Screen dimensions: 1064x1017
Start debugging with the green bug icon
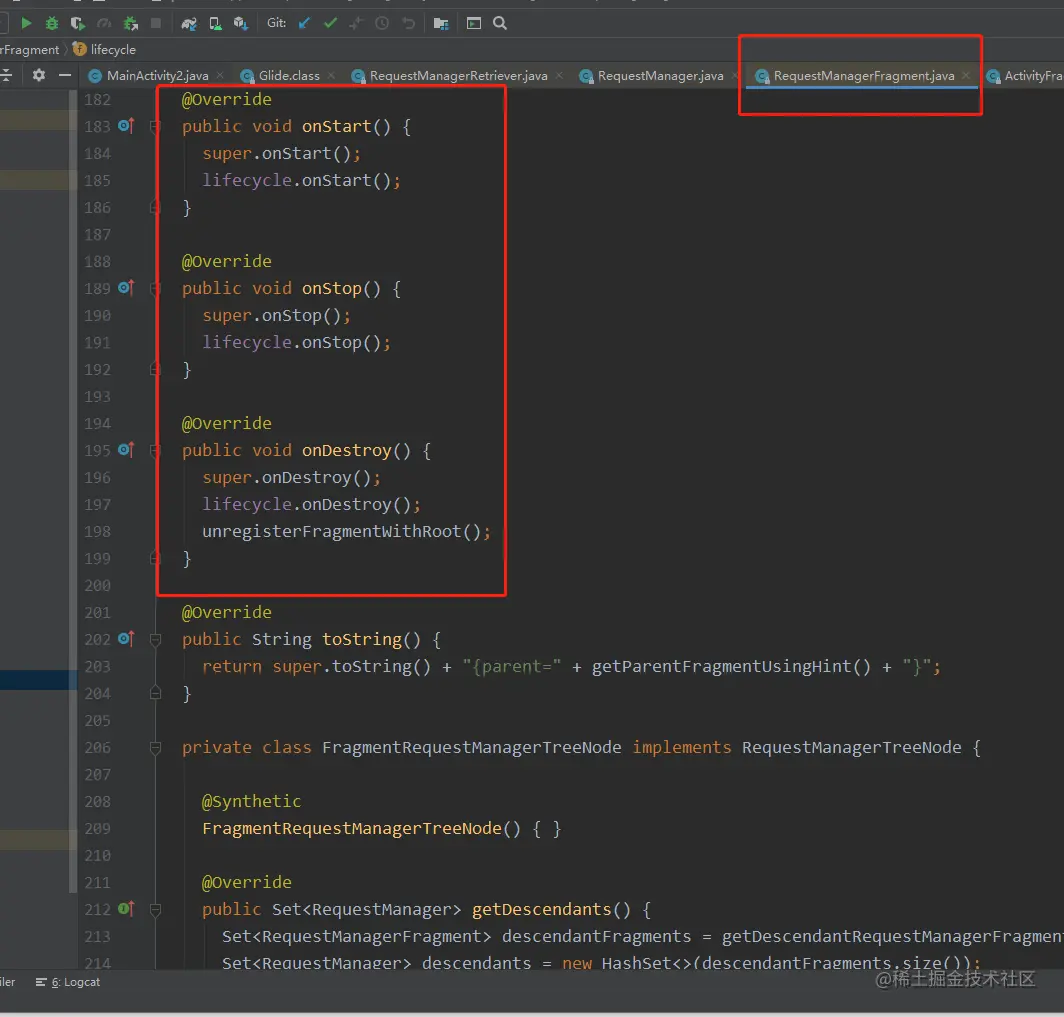pos(52,23)
